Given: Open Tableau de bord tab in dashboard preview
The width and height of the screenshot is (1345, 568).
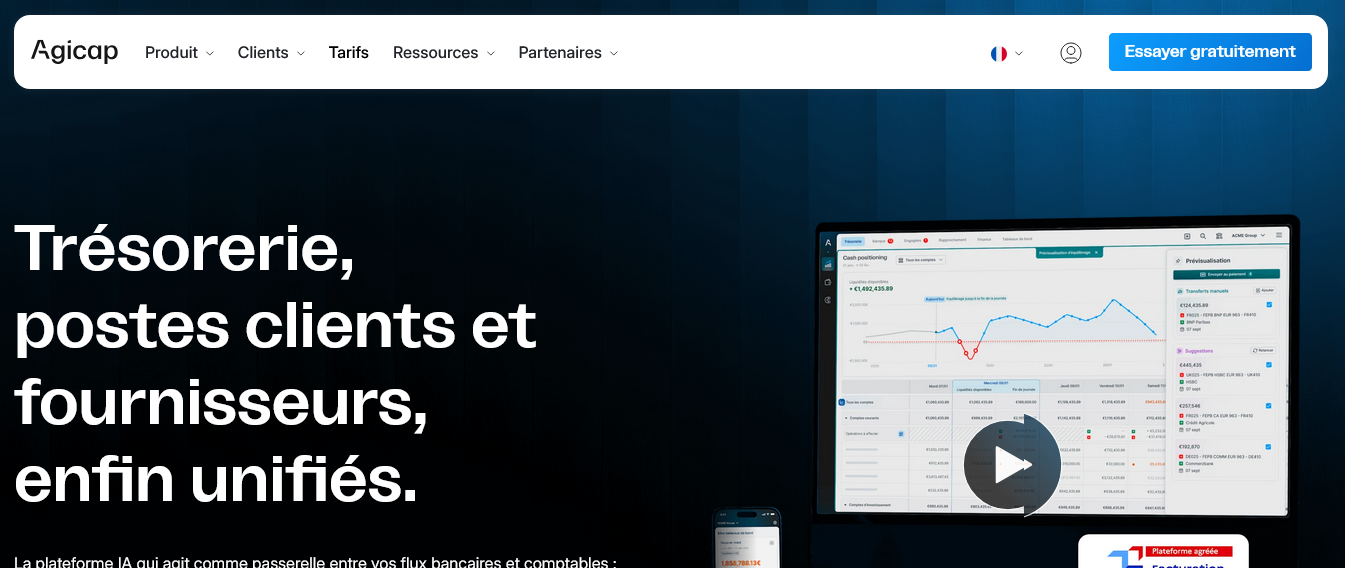Looking at the screenshot, I should [1017, 239].
